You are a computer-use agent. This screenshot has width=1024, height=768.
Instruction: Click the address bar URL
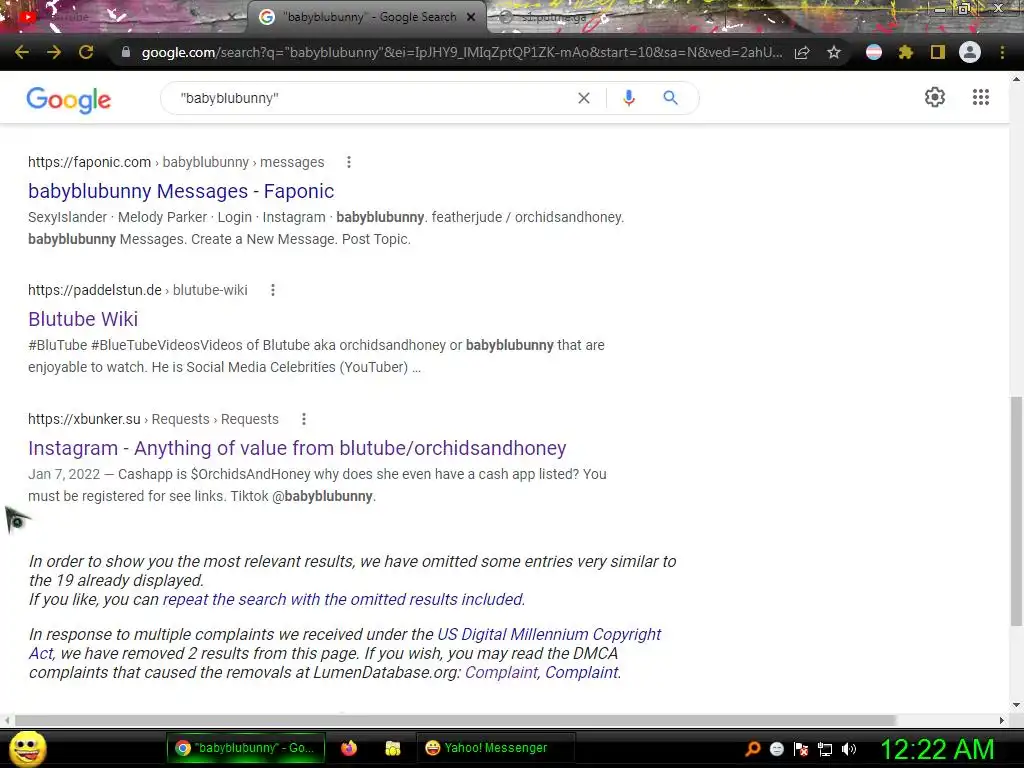[462, 52]
